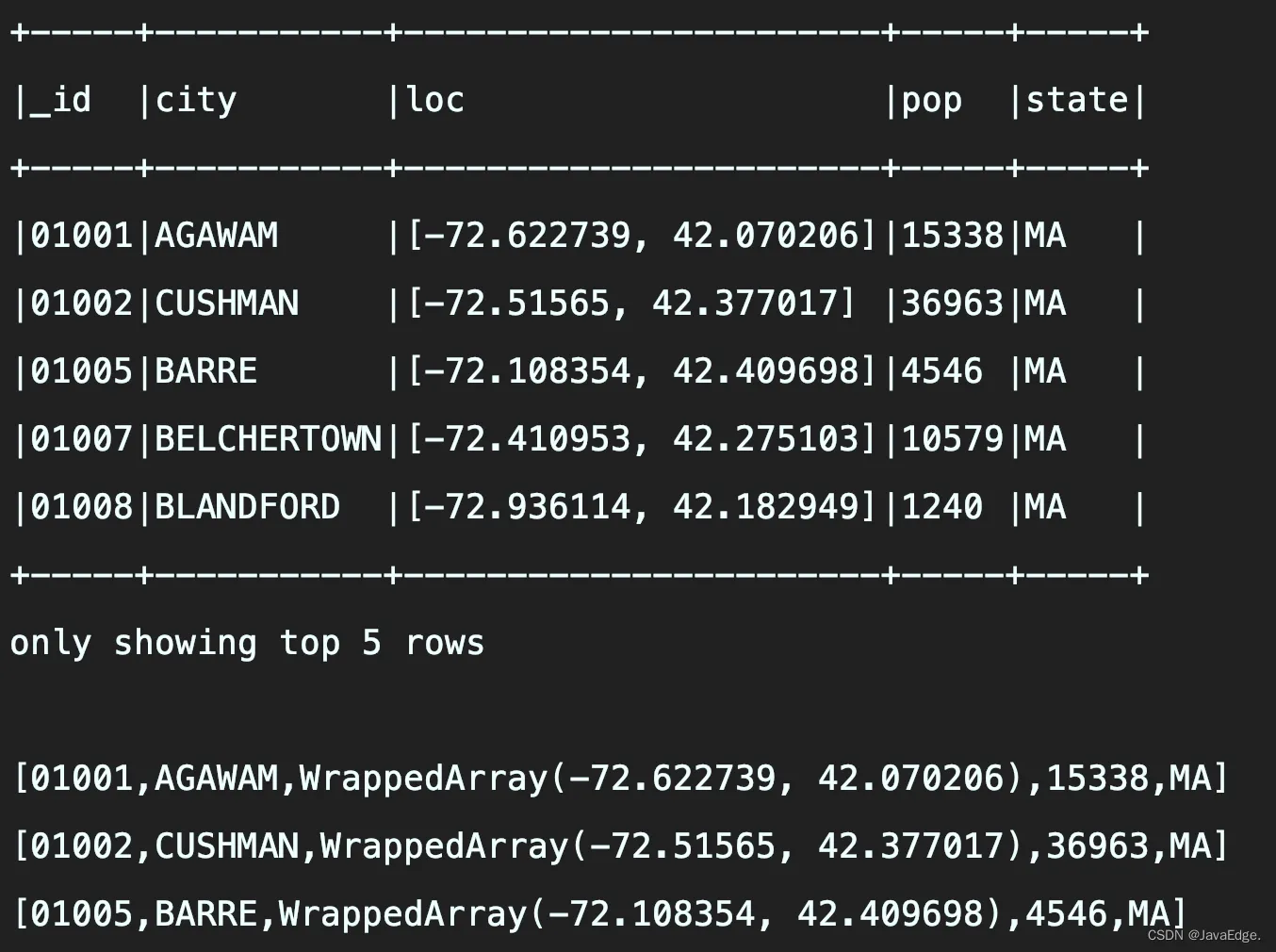
Task: Select the id value 01008
Action: pyautogui.click(x=81, y=507)
